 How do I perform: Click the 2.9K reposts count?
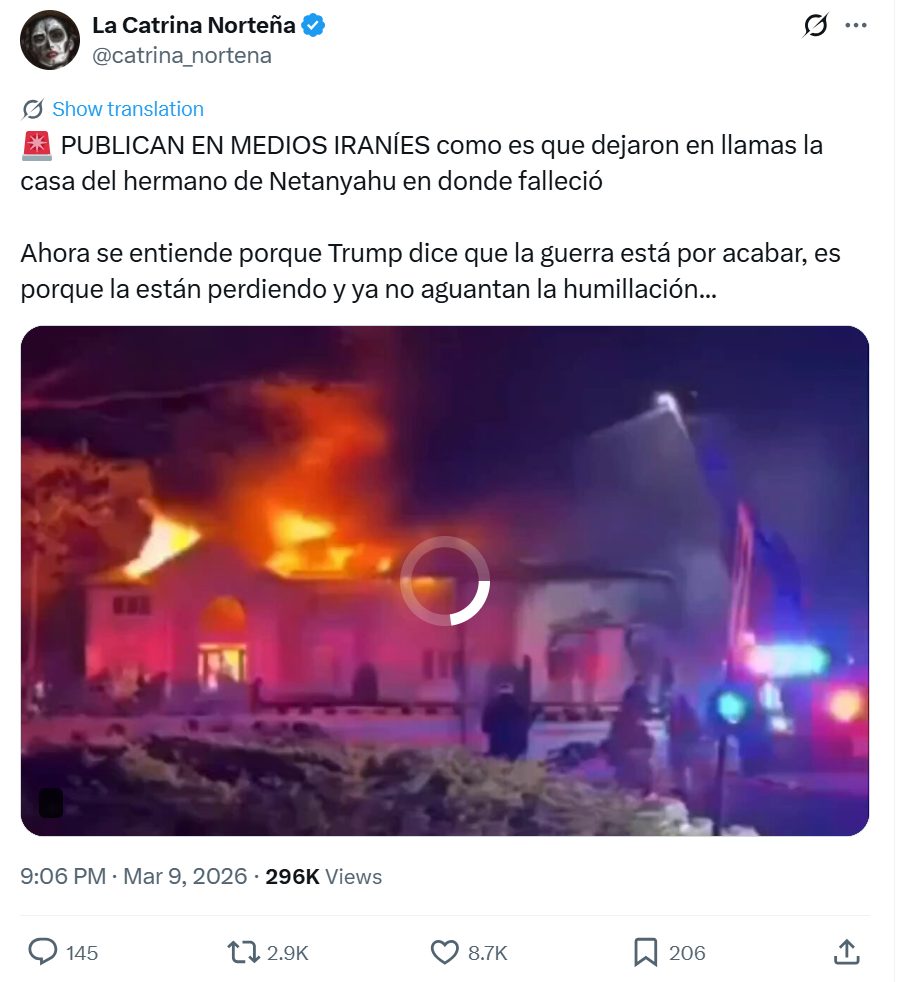287,953
